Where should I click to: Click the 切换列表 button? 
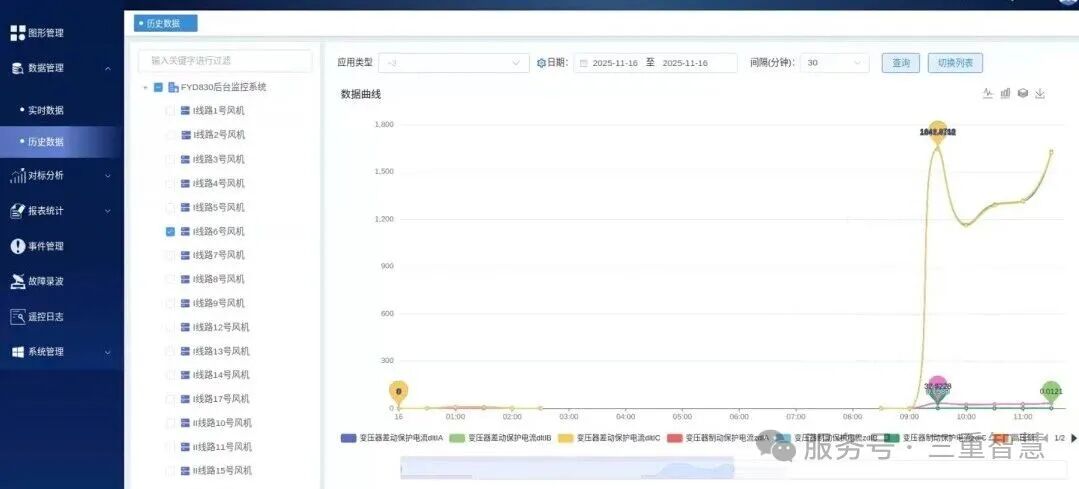point(955,63)
